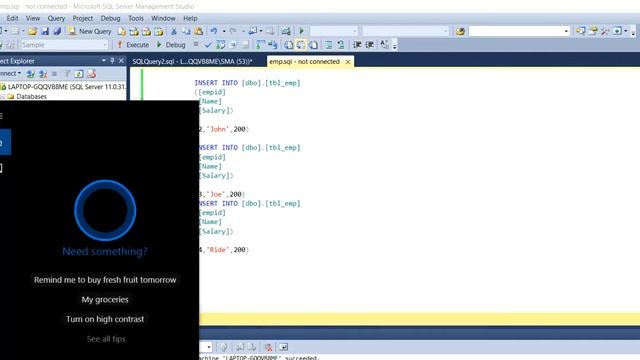Click the Cancel Executing Query stop icon
The image size is (640, 360).
196,44
